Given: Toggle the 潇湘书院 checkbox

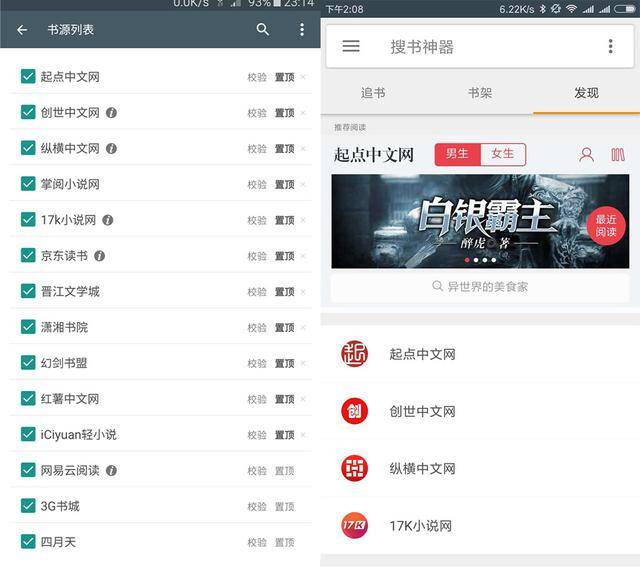Looking at the screenshot, I should (28, 327).
